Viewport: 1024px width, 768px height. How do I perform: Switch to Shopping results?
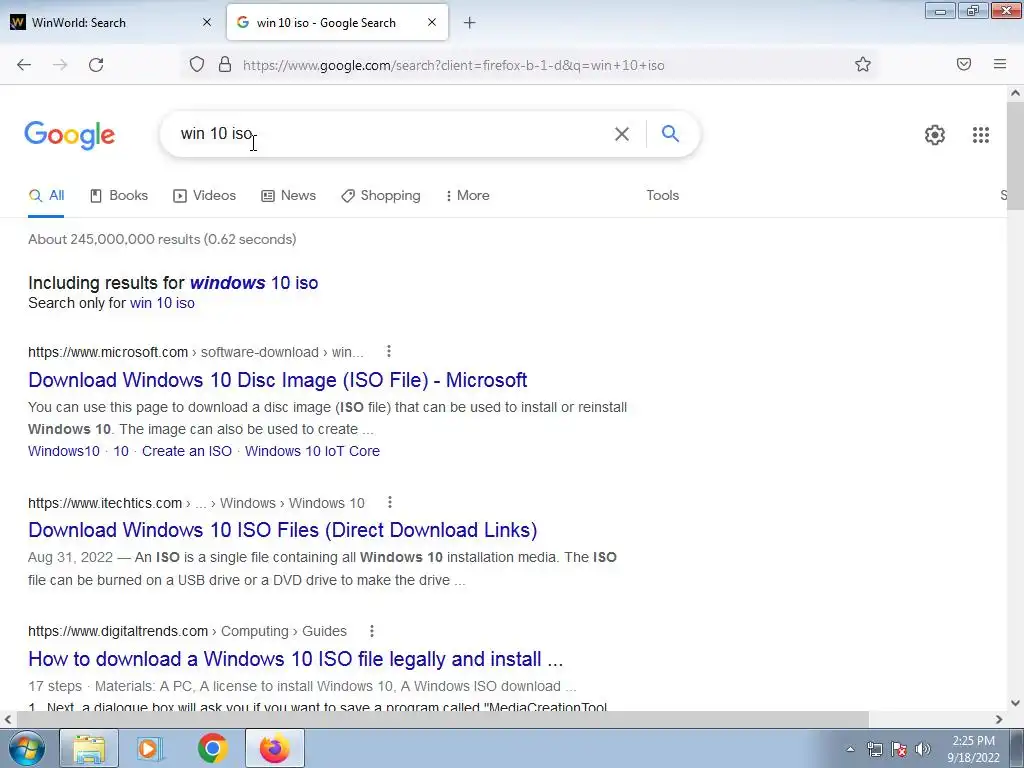pyautogui.click(x=381, y=195)
